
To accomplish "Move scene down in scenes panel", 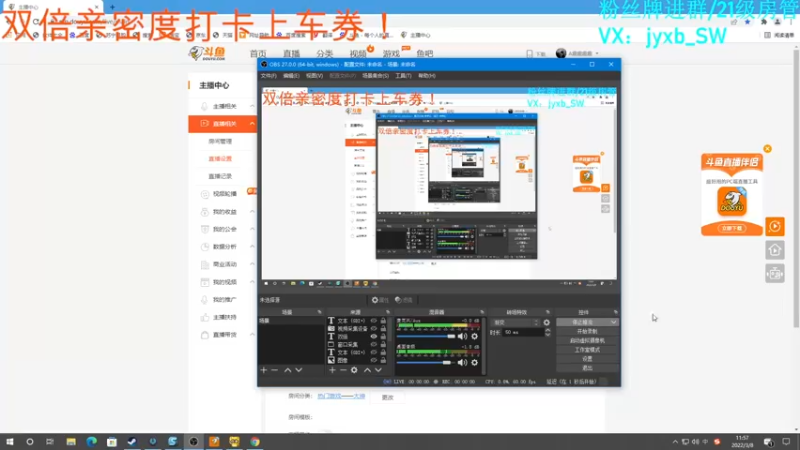I will point(299,370).
